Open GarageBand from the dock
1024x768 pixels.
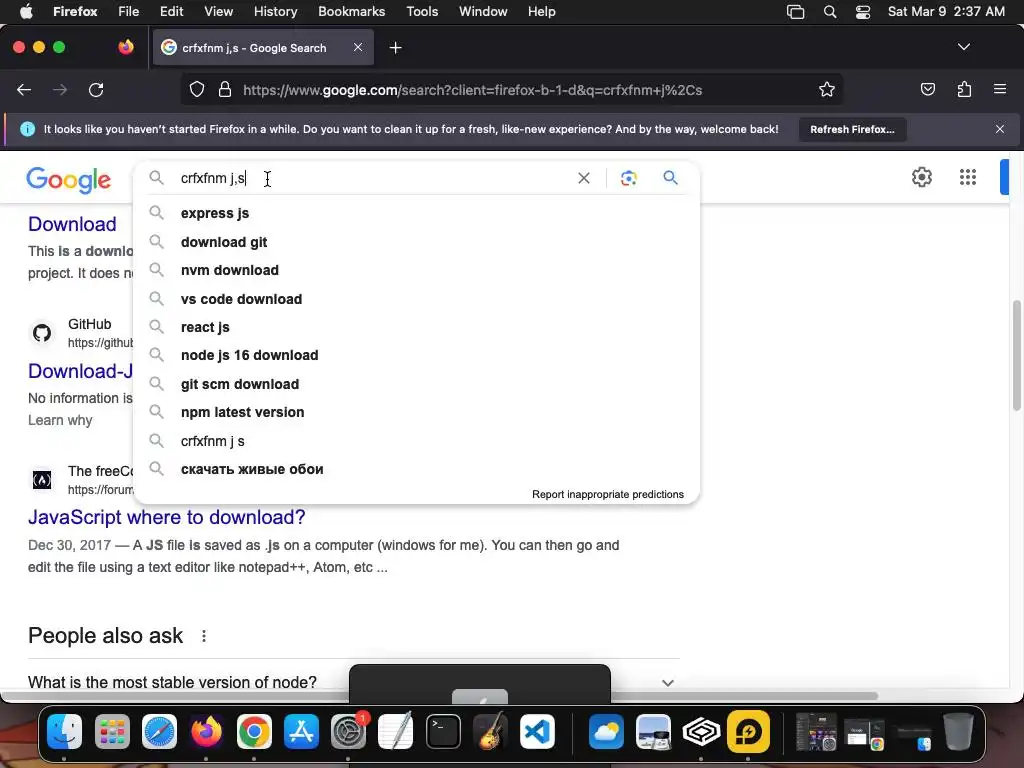click(x=490, y=731)
